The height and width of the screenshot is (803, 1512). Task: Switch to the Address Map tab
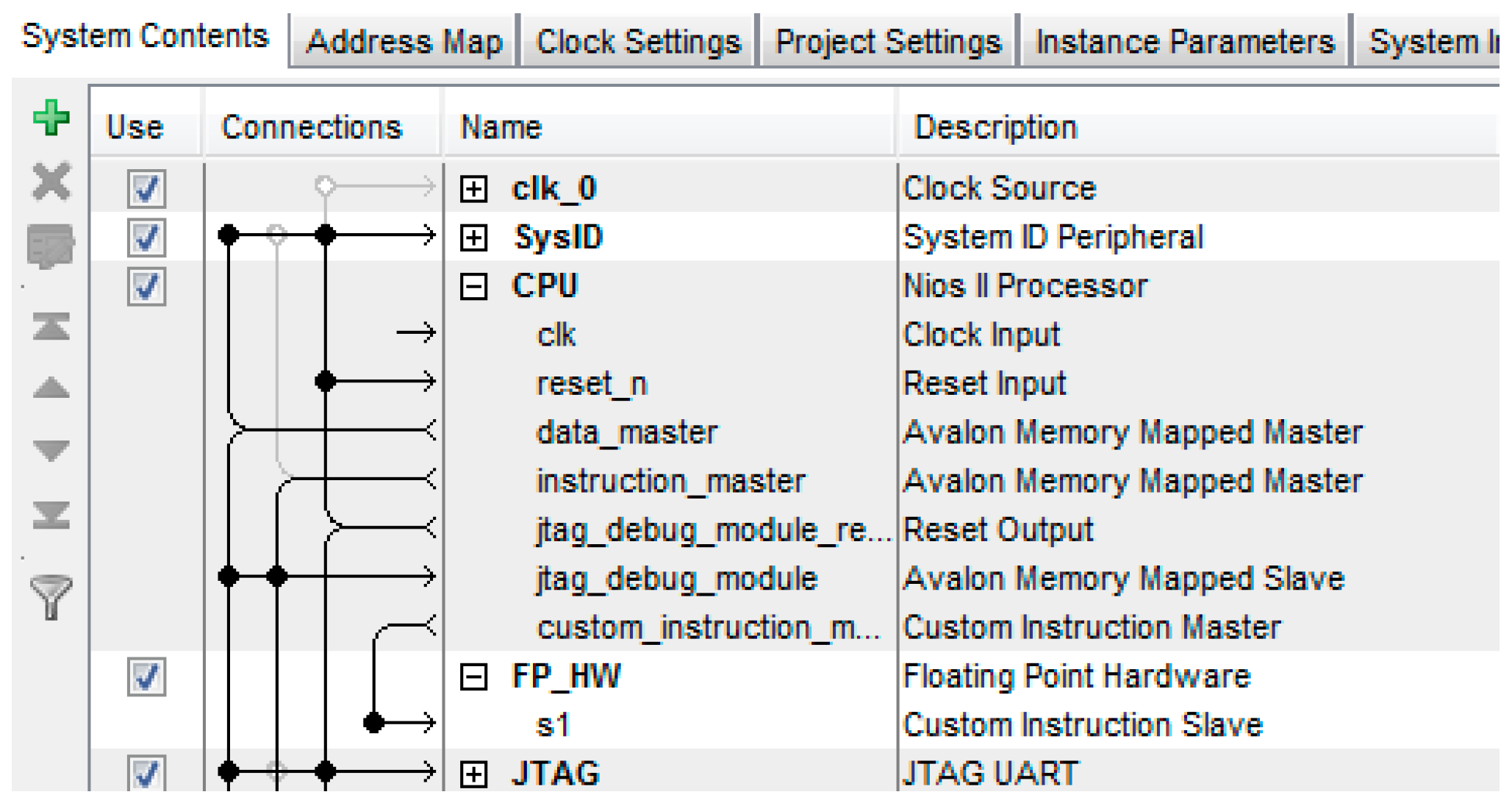(x=404, y=42)
